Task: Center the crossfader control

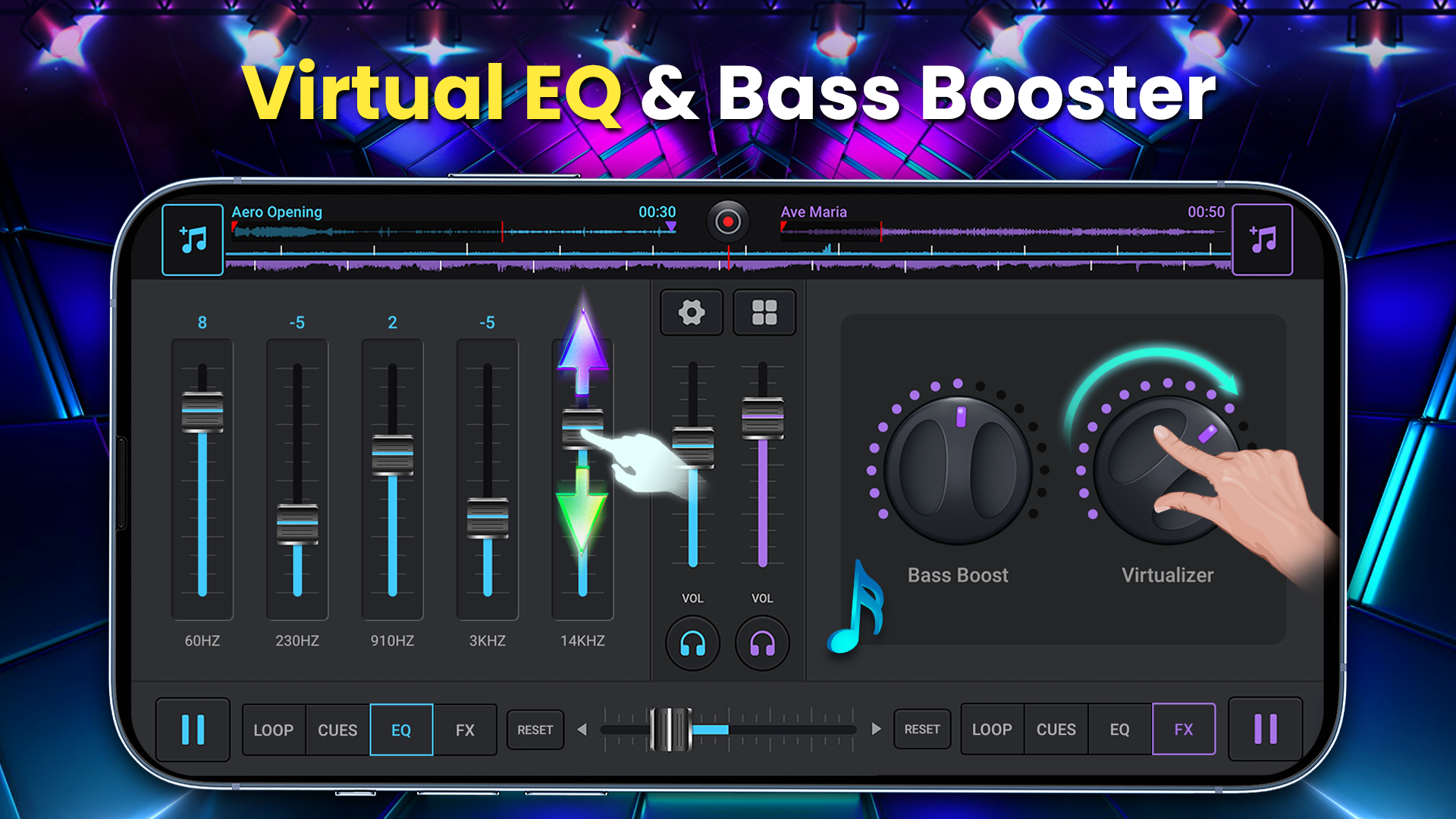Action: click(x=670, y=729)
